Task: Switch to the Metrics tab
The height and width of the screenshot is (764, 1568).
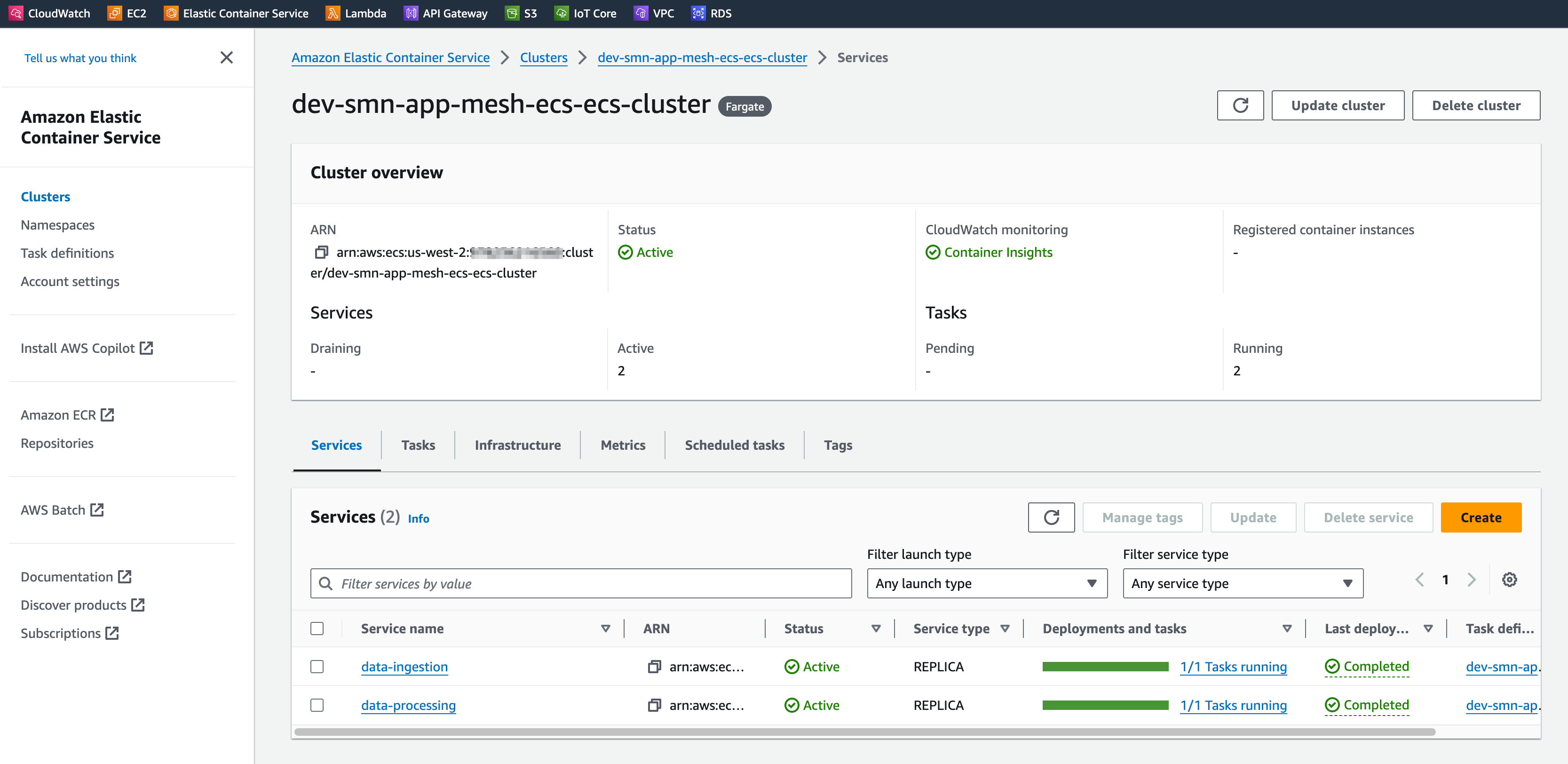Action: (623, 445)
